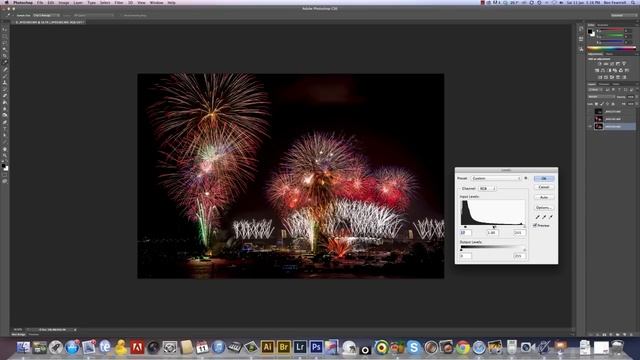Open the Window menu
640x360 pixels.
(156, 2)
